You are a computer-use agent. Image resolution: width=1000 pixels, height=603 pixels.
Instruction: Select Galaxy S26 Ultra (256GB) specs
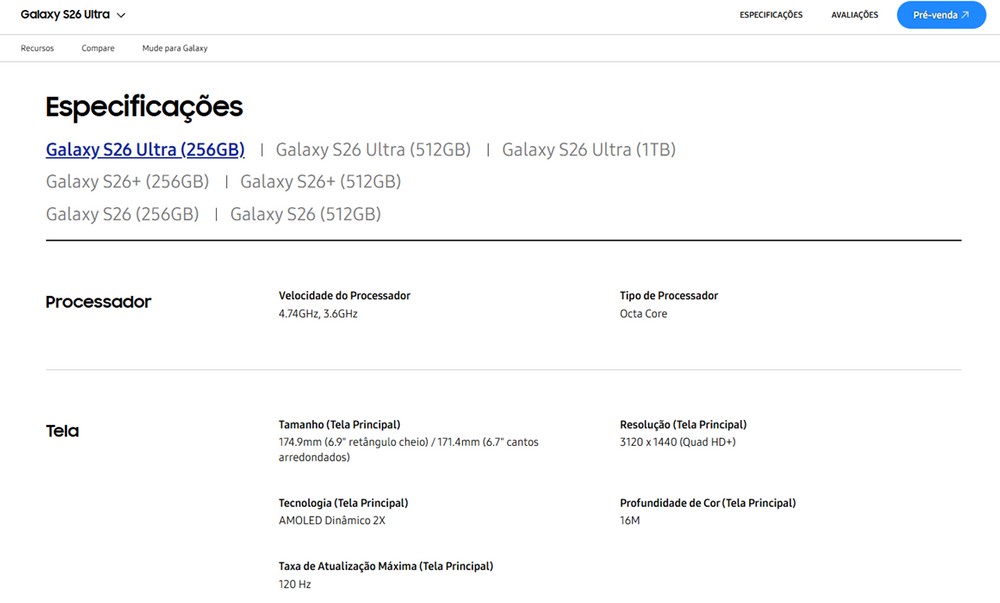click(145, 149)
